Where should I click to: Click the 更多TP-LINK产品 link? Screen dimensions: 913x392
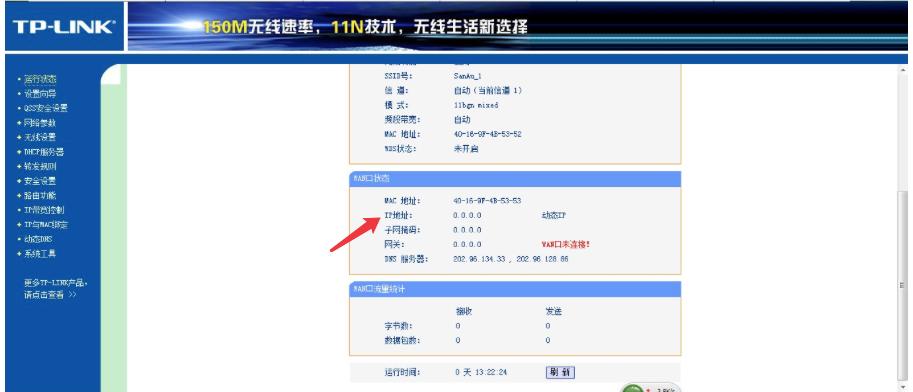pyautogui.click(x=55, y=283)
